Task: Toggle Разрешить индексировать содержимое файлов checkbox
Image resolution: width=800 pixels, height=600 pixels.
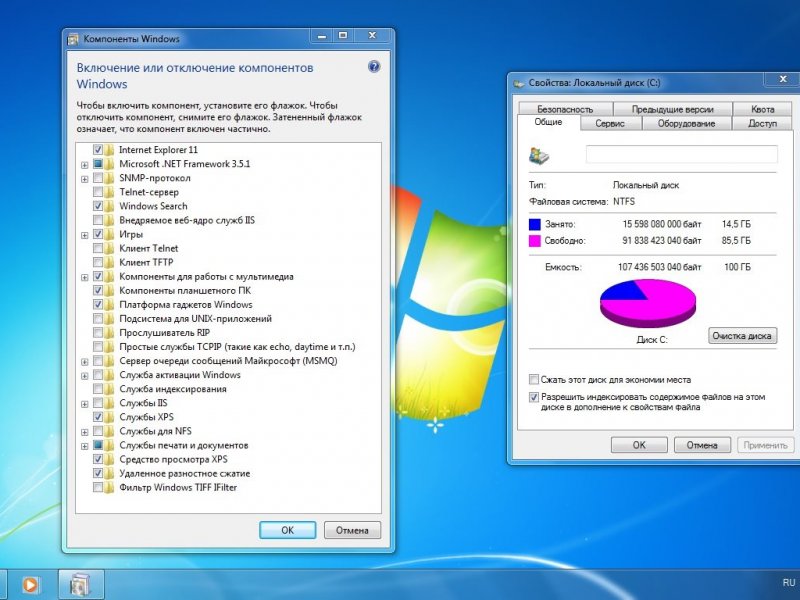Action: (x=534, y=397)
